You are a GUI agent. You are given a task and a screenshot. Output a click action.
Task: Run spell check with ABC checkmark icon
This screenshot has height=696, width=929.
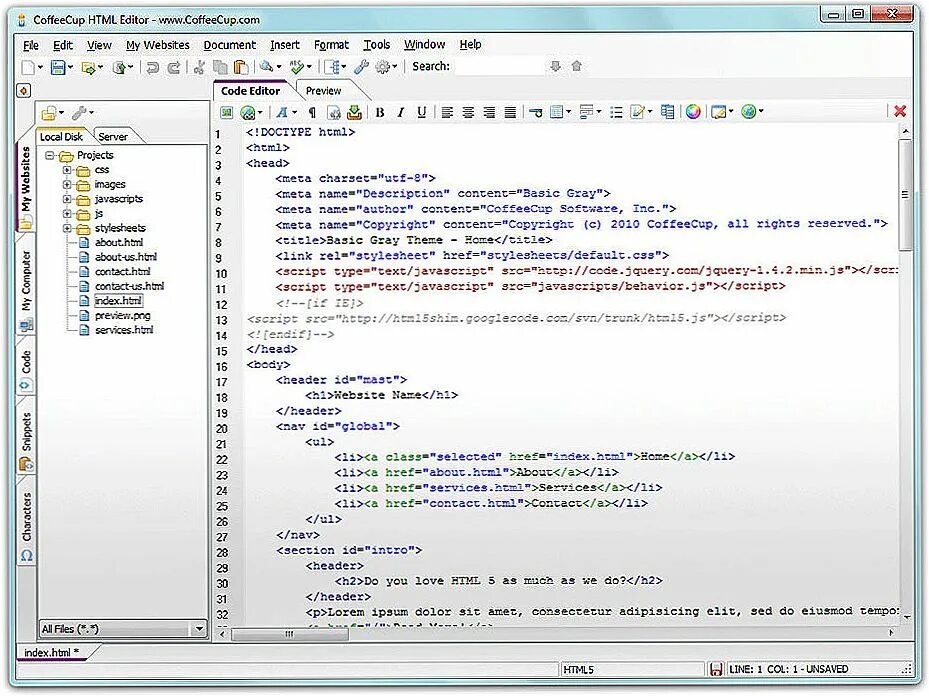[296, 67]
